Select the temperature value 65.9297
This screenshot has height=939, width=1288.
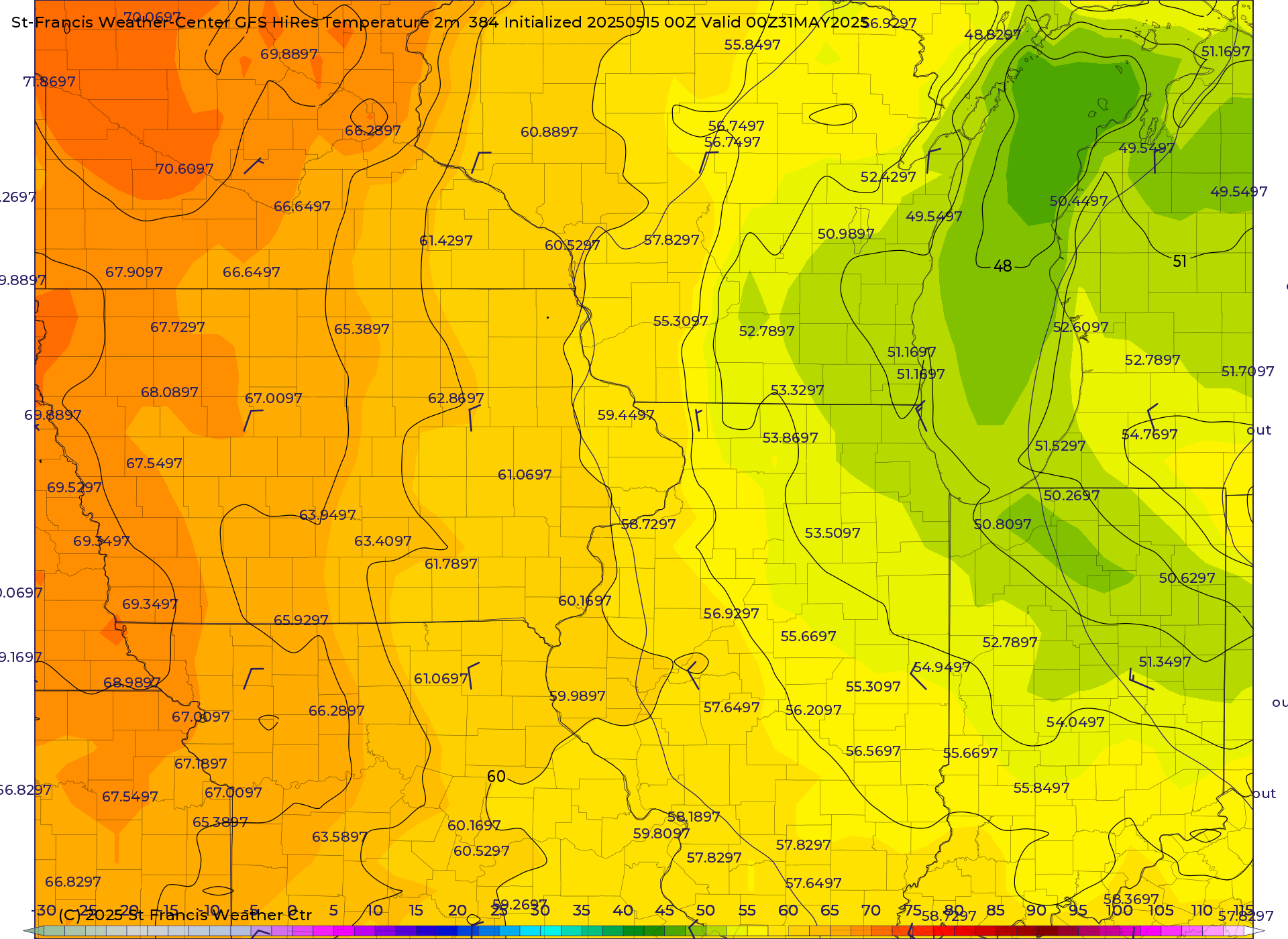coord(301,620)
